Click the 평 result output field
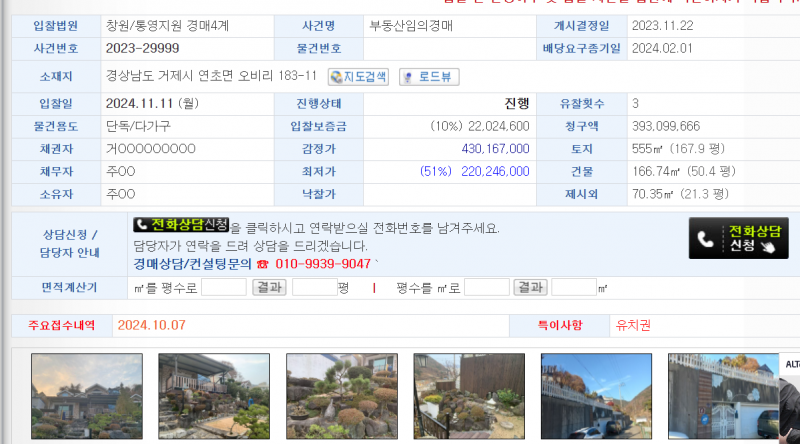This screenshot has width=800, height=444. [x=314, y=288]
